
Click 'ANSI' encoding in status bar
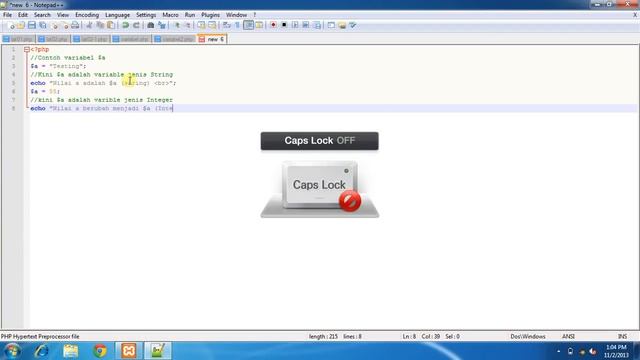point(568,336)
